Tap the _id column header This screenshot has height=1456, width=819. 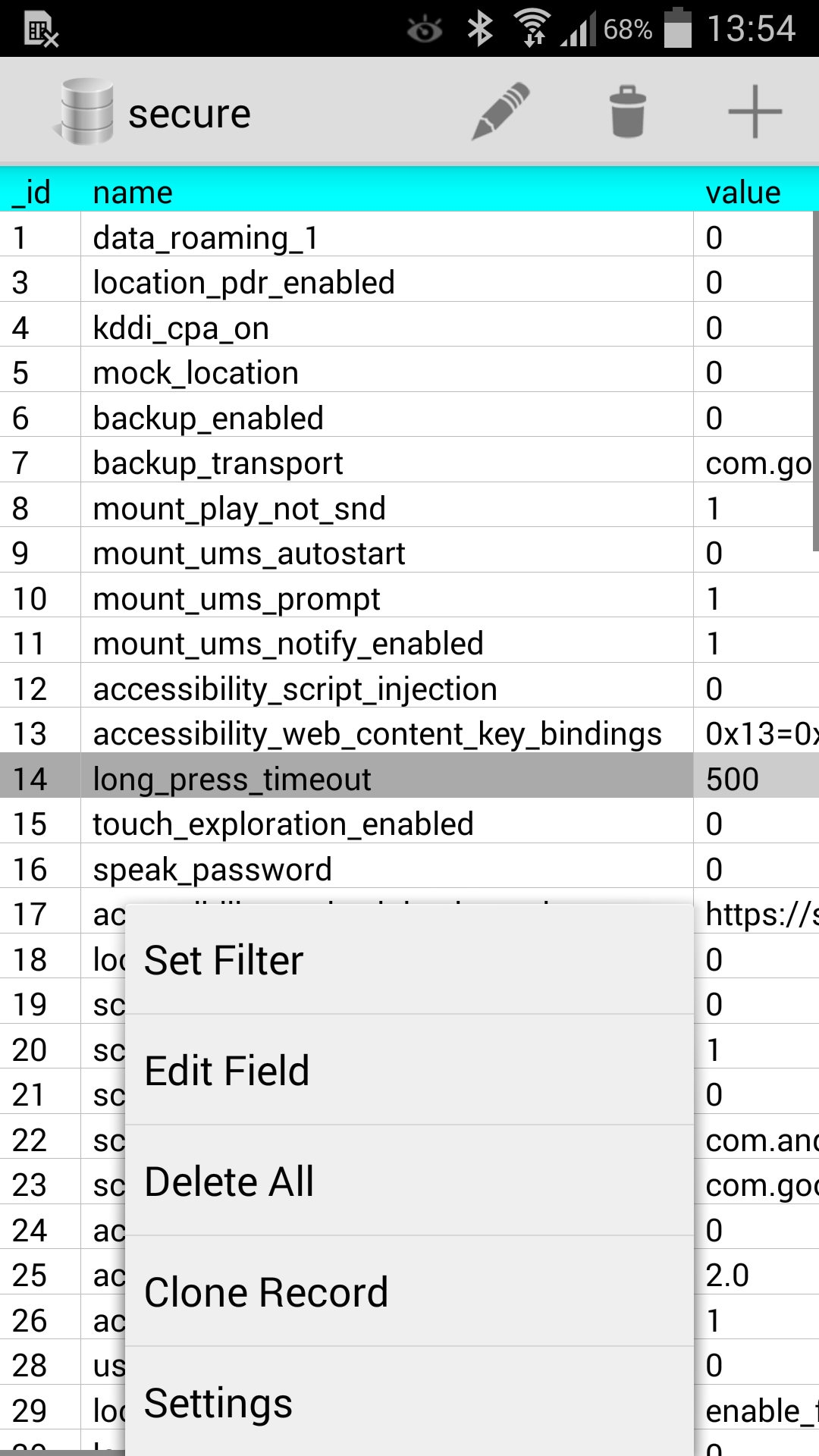(x=32, y=192)
